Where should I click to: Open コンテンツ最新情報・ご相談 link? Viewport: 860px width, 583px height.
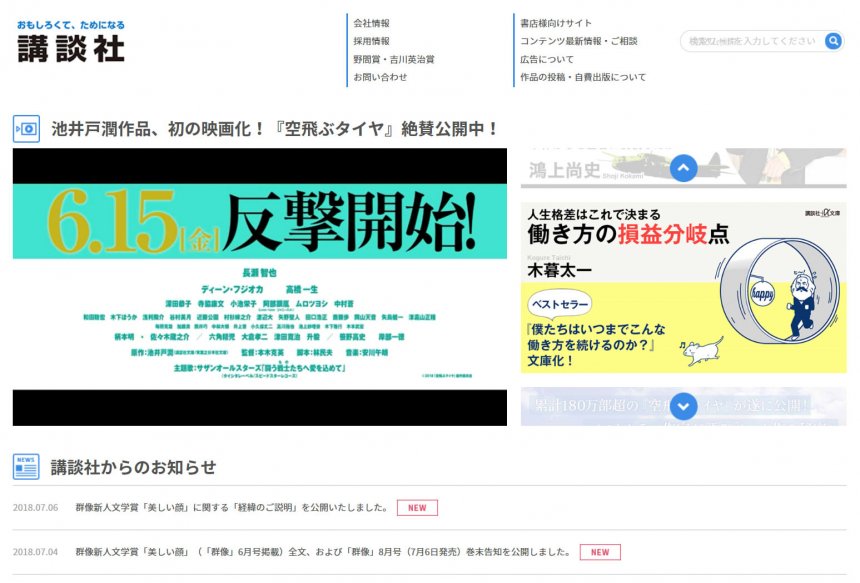(578, 41)
